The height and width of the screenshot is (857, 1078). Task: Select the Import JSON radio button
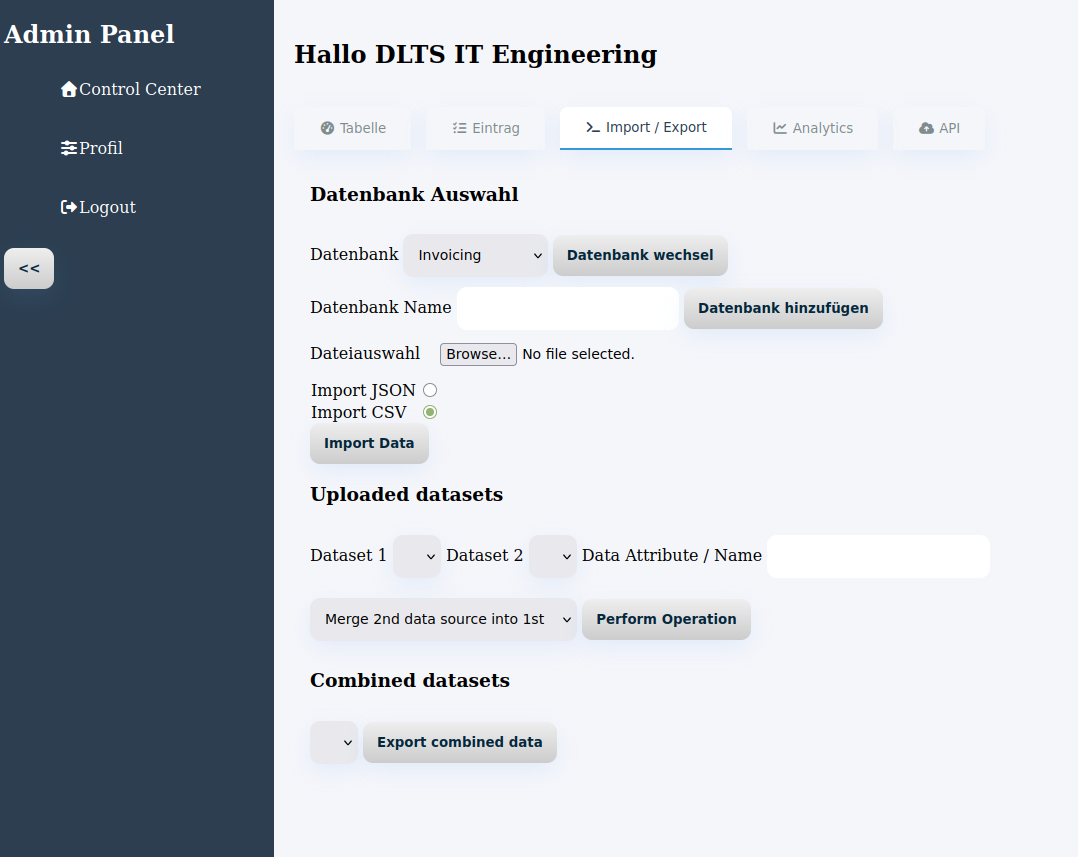[430, 390]
